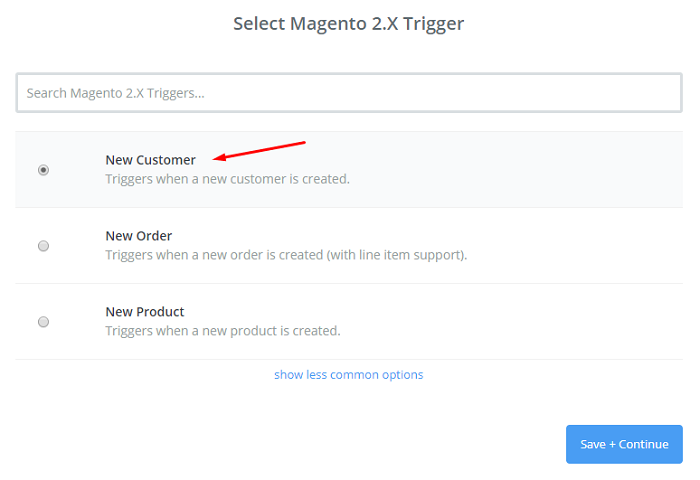Click the "New Customer" trigger title

pyautogui.click(x=150, y=160)
